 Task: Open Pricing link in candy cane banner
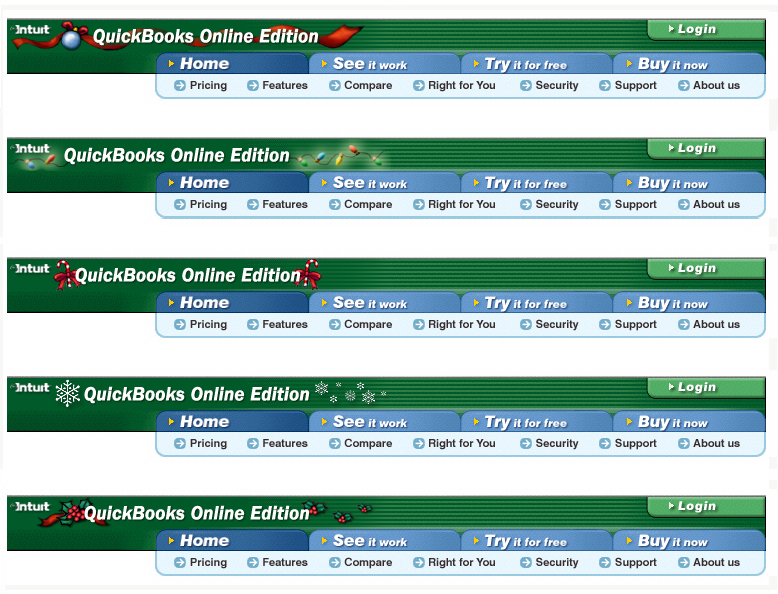pos(208,325)
